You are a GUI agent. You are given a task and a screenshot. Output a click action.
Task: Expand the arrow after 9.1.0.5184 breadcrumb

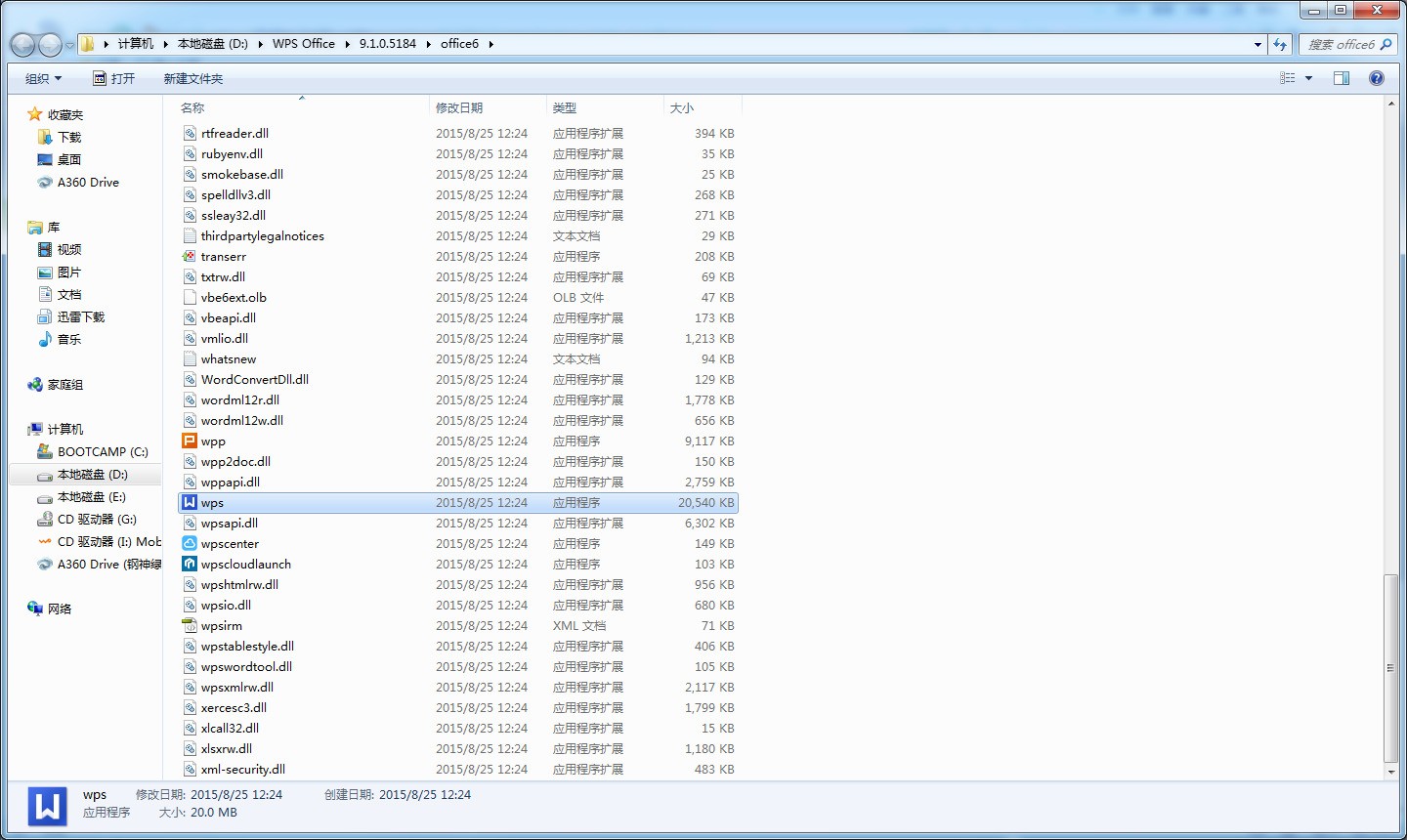point(428,44)
